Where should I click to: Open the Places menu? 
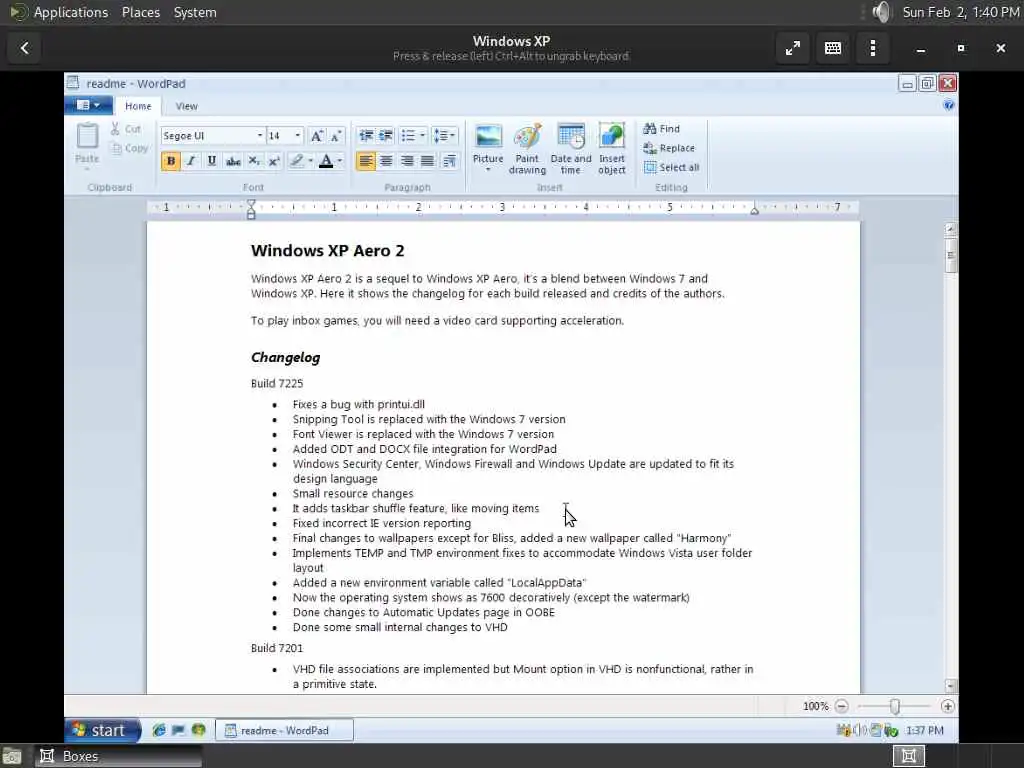141,12
